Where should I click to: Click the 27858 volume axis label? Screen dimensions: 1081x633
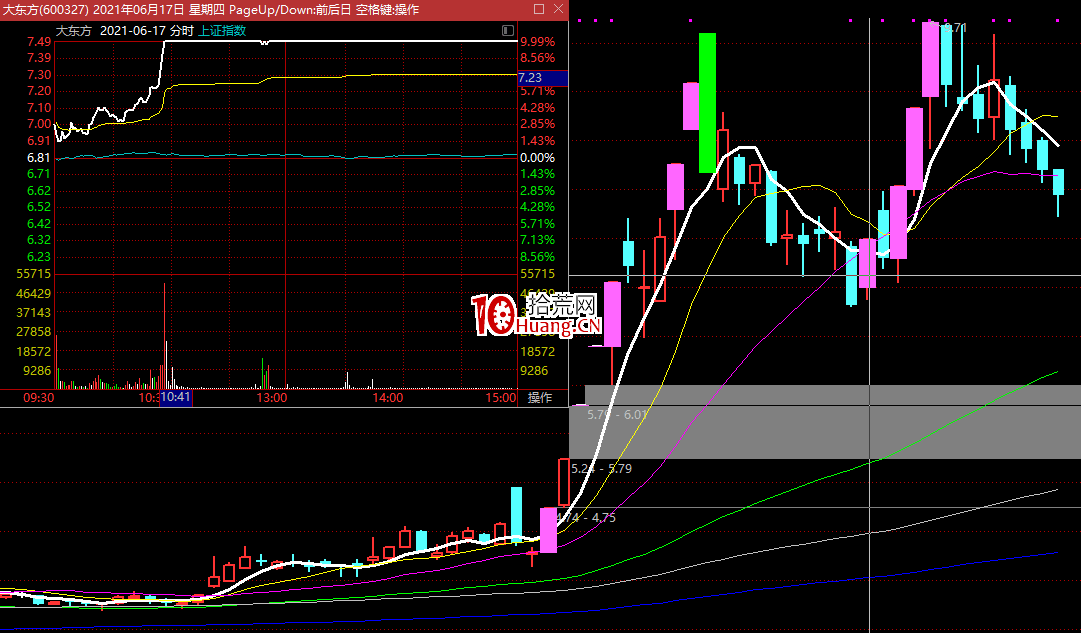pos(34,332)
